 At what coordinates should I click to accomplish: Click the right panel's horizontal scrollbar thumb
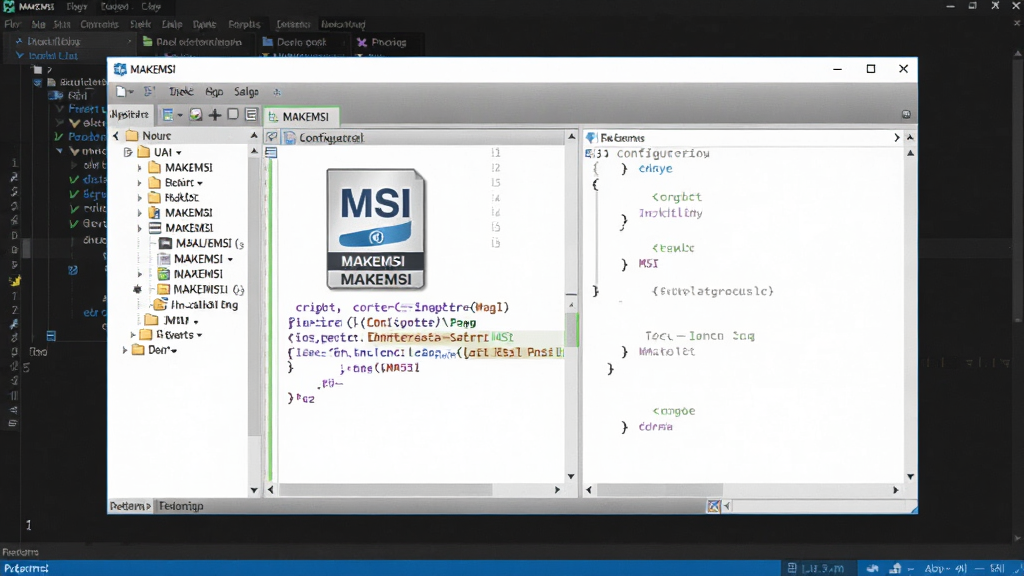[x=660, y=490]
